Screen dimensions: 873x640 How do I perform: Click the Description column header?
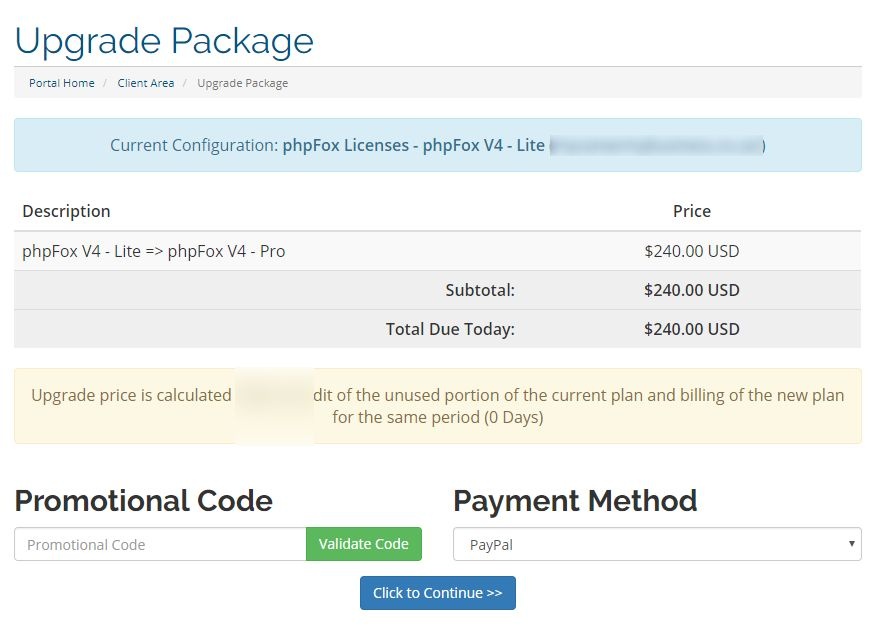[66, 211]
